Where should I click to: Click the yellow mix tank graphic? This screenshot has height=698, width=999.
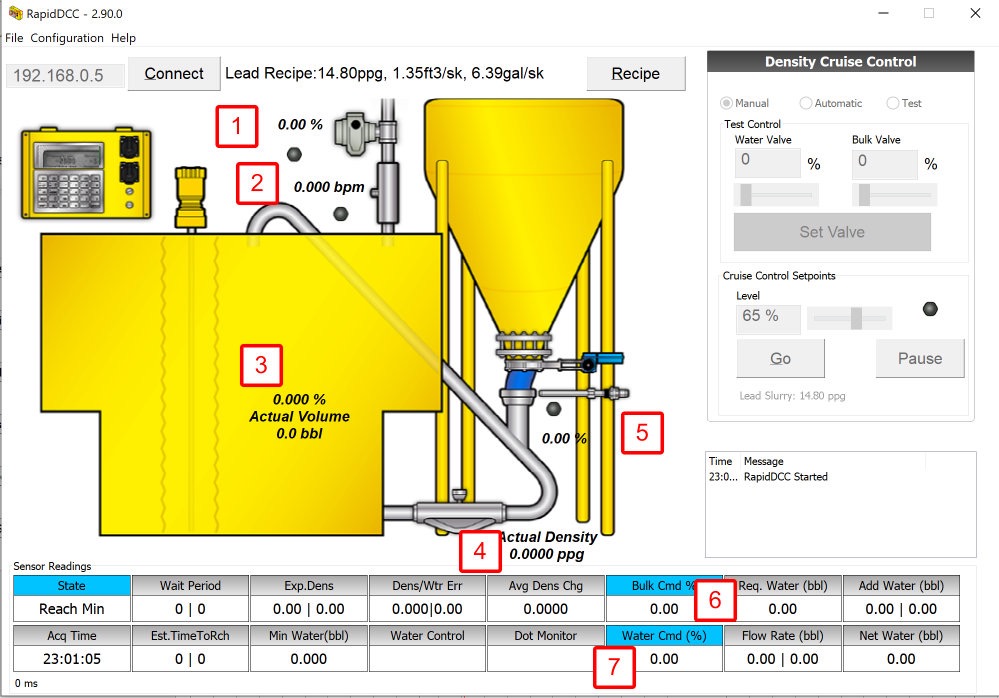[x=241, y=384]
